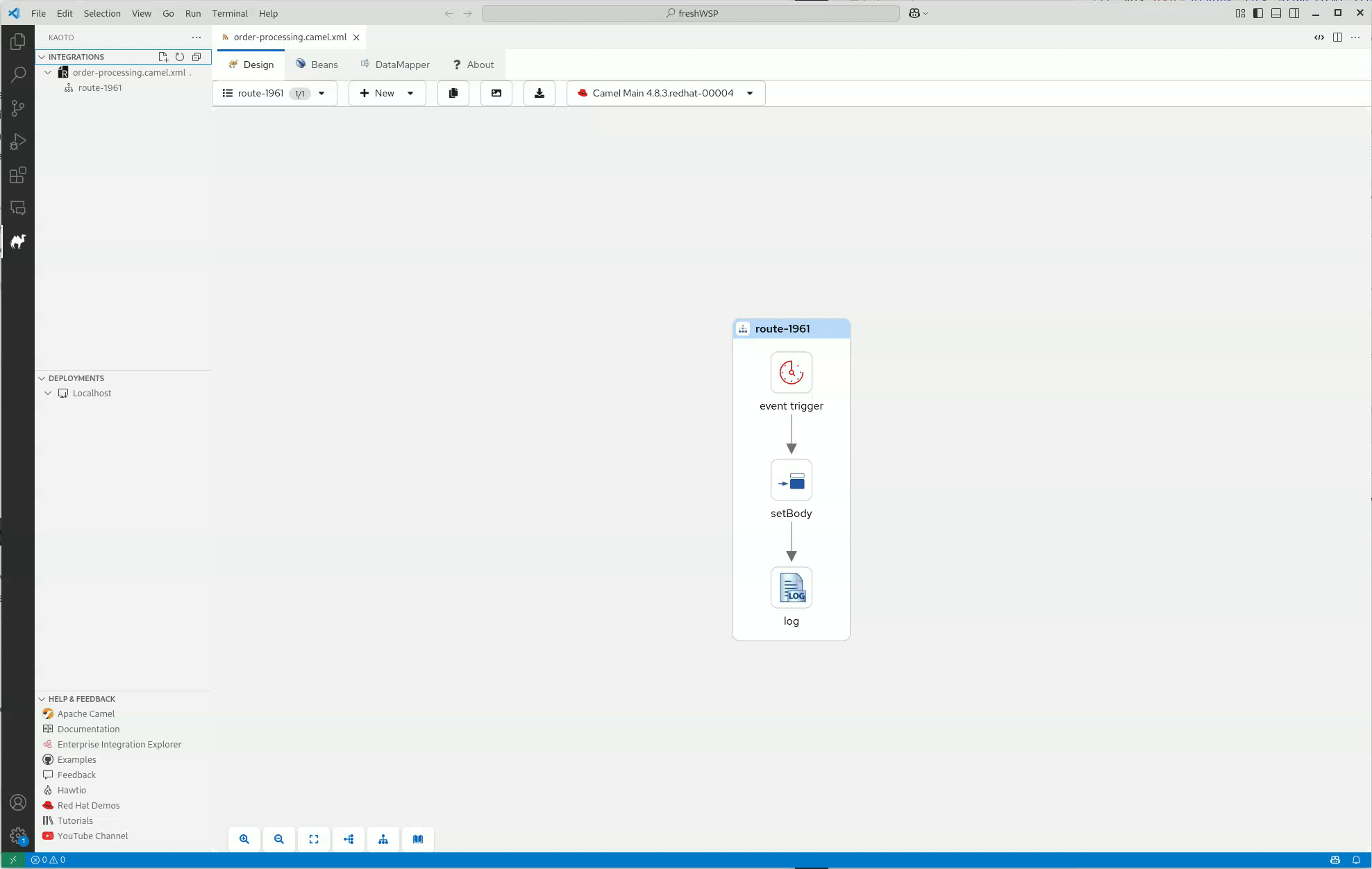Click the New route button
Image resolution: width=1372 pixels, height=869 pixels.
click(377, 93)
